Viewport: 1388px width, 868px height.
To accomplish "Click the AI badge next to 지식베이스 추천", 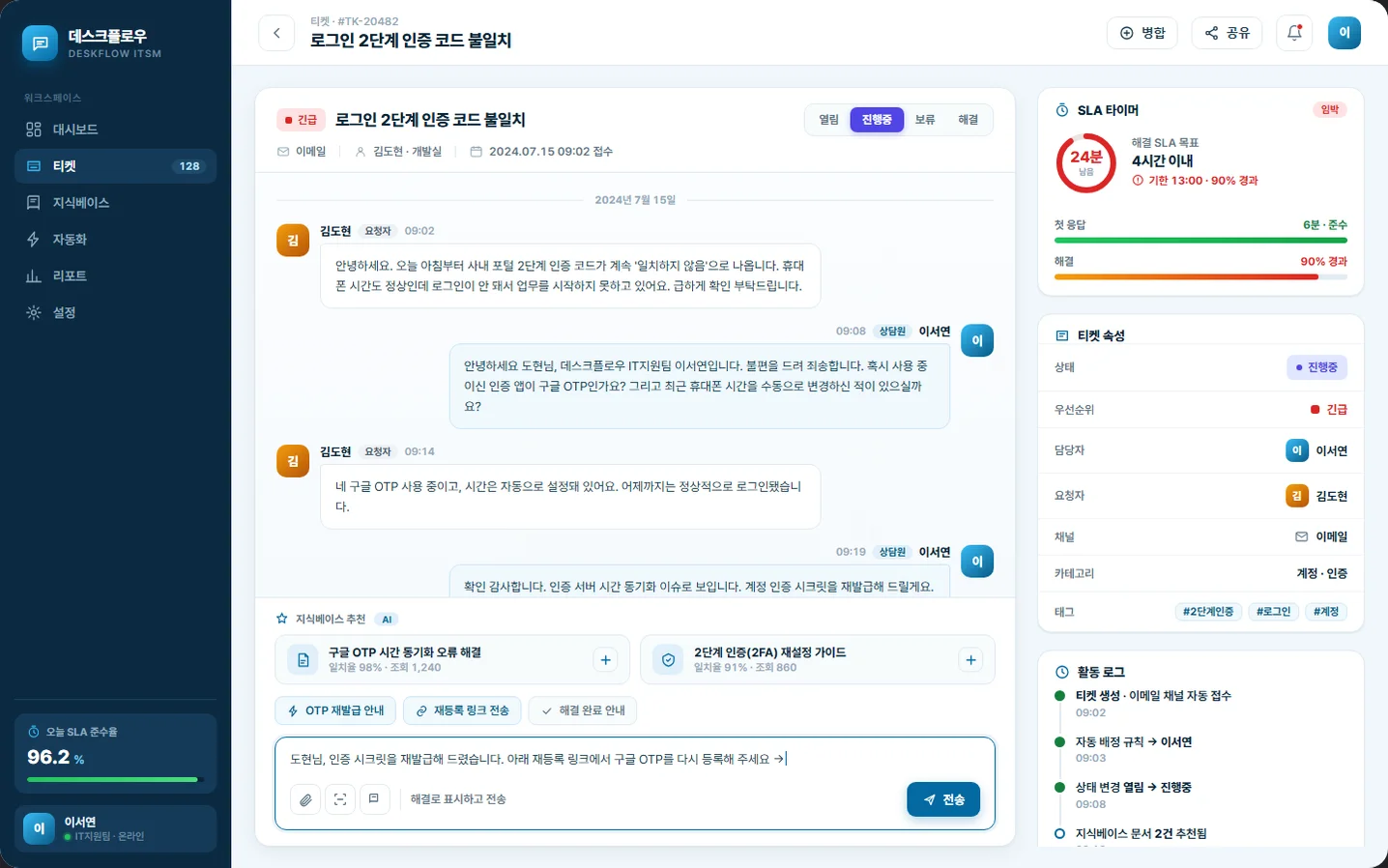I will [x=387, y=620].
